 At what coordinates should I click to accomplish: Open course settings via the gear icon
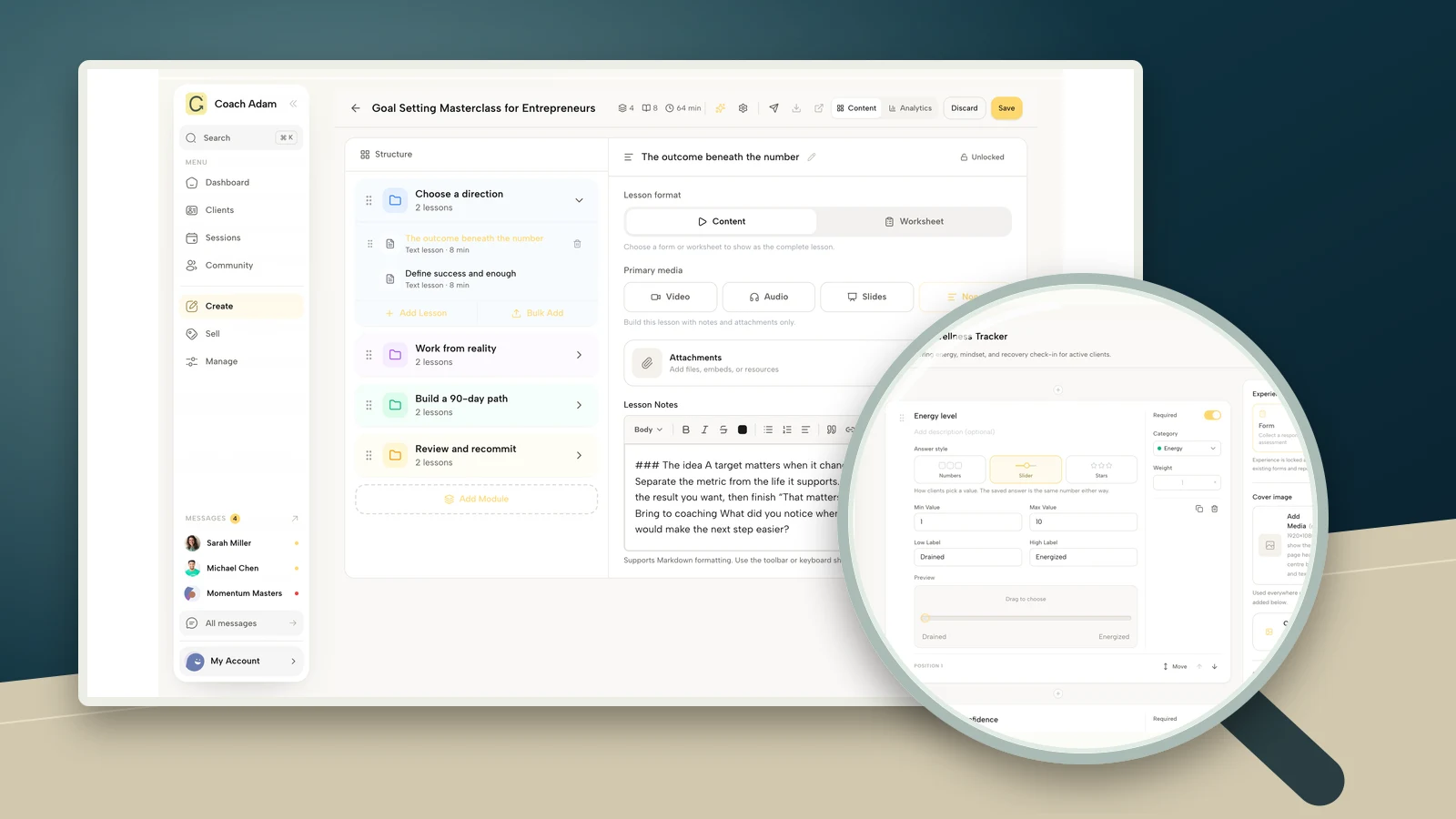coord(743,108)
